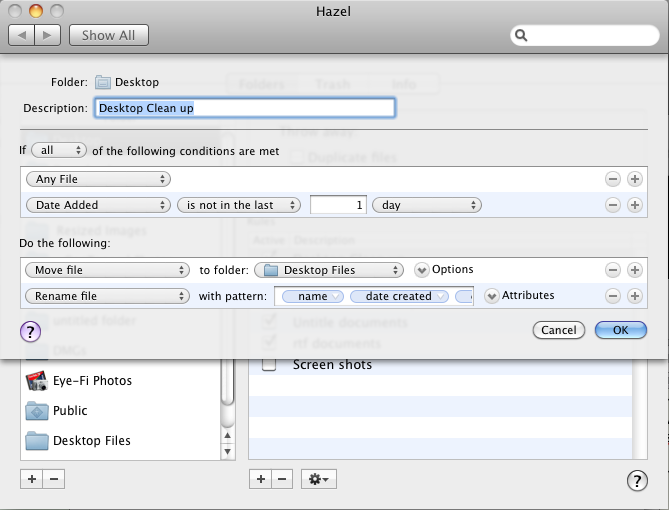
Task: Click the purple help icon in rule sheet
Action: pos(30,330)
